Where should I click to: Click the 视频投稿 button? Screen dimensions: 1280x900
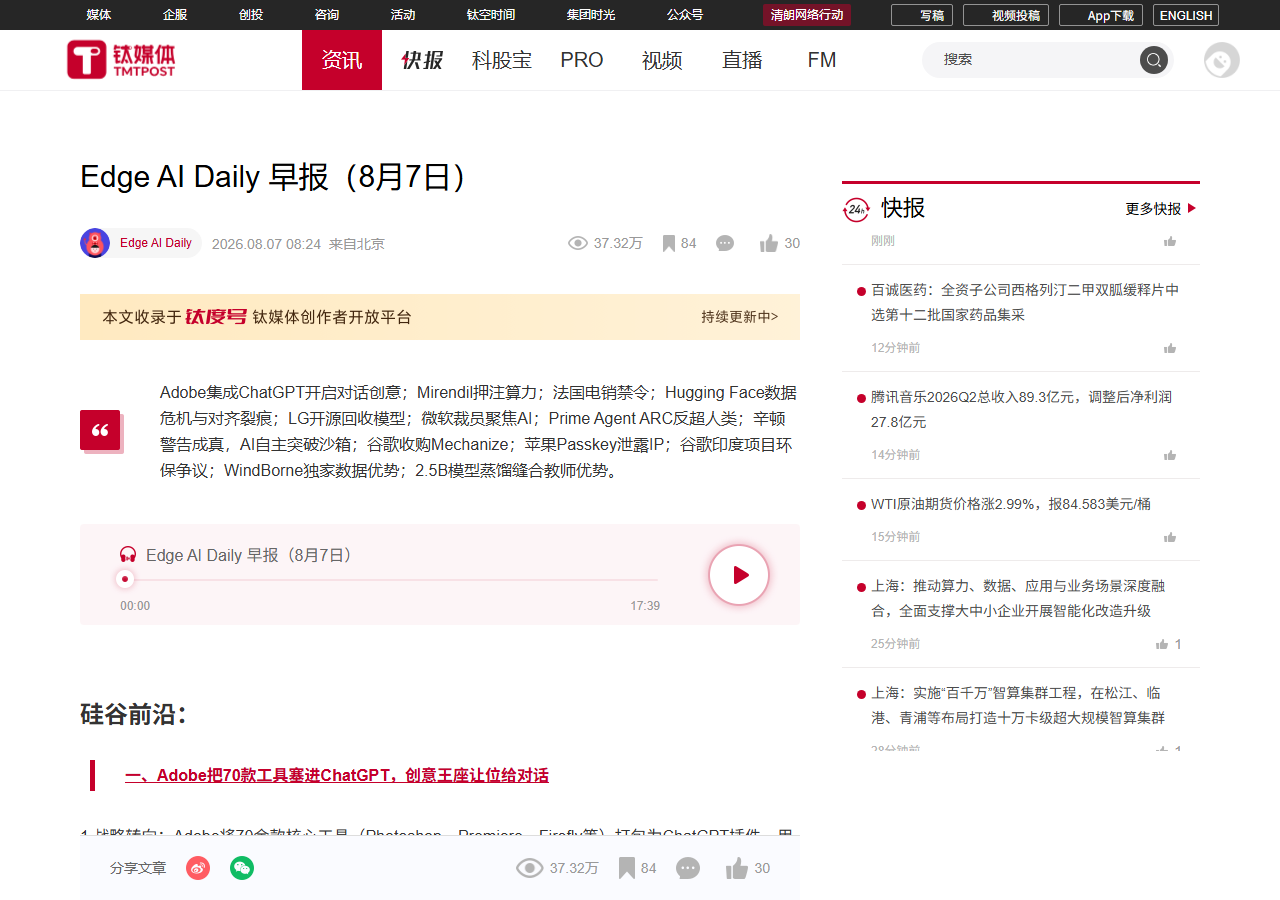pyautogui.click(x=1006, y=15)
